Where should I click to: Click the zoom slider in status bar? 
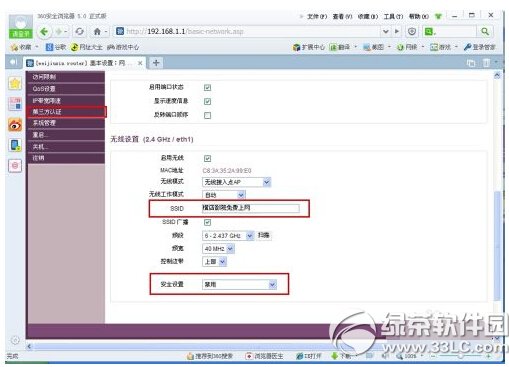tap(460, 356)
